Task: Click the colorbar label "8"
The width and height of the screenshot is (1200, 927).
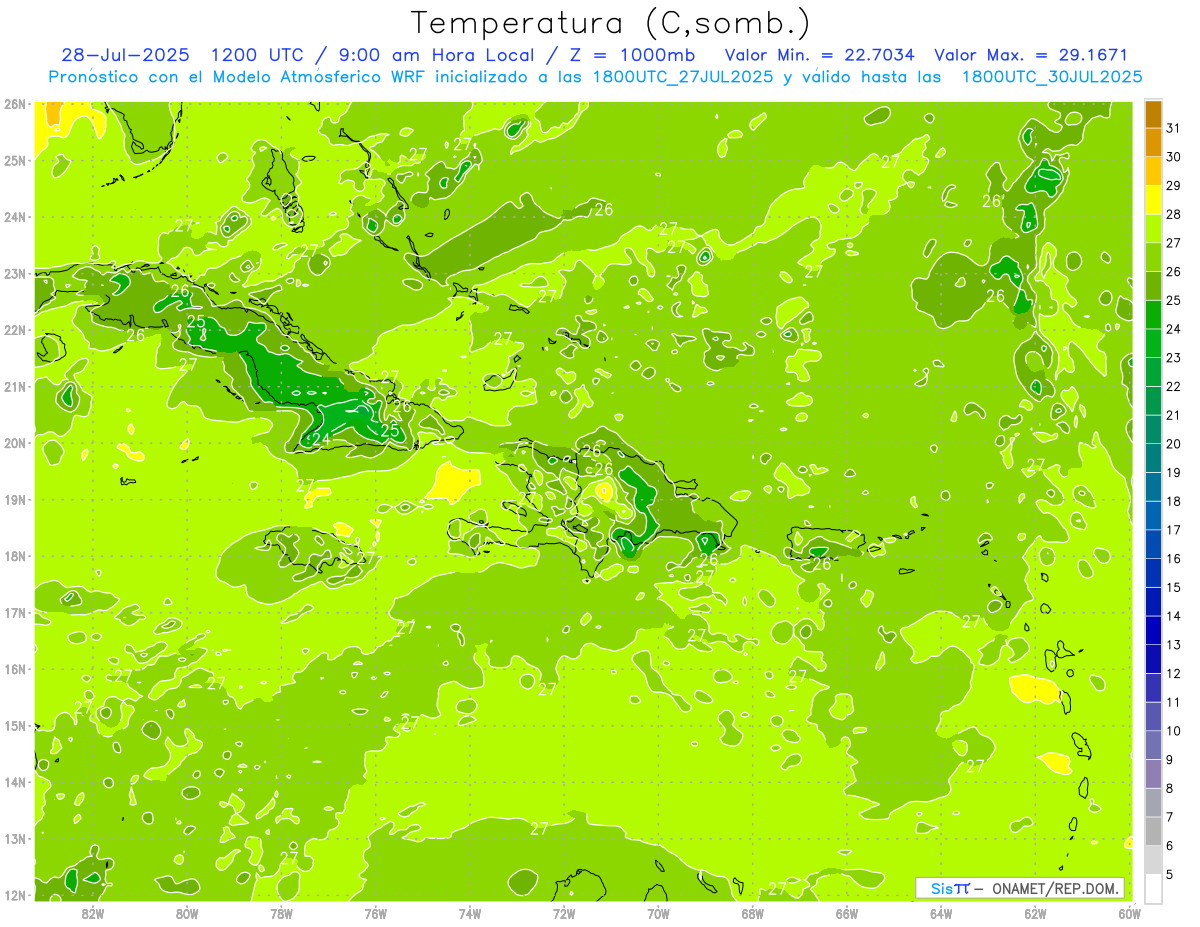Action: pyautogui.click(x=1170, y=788)
